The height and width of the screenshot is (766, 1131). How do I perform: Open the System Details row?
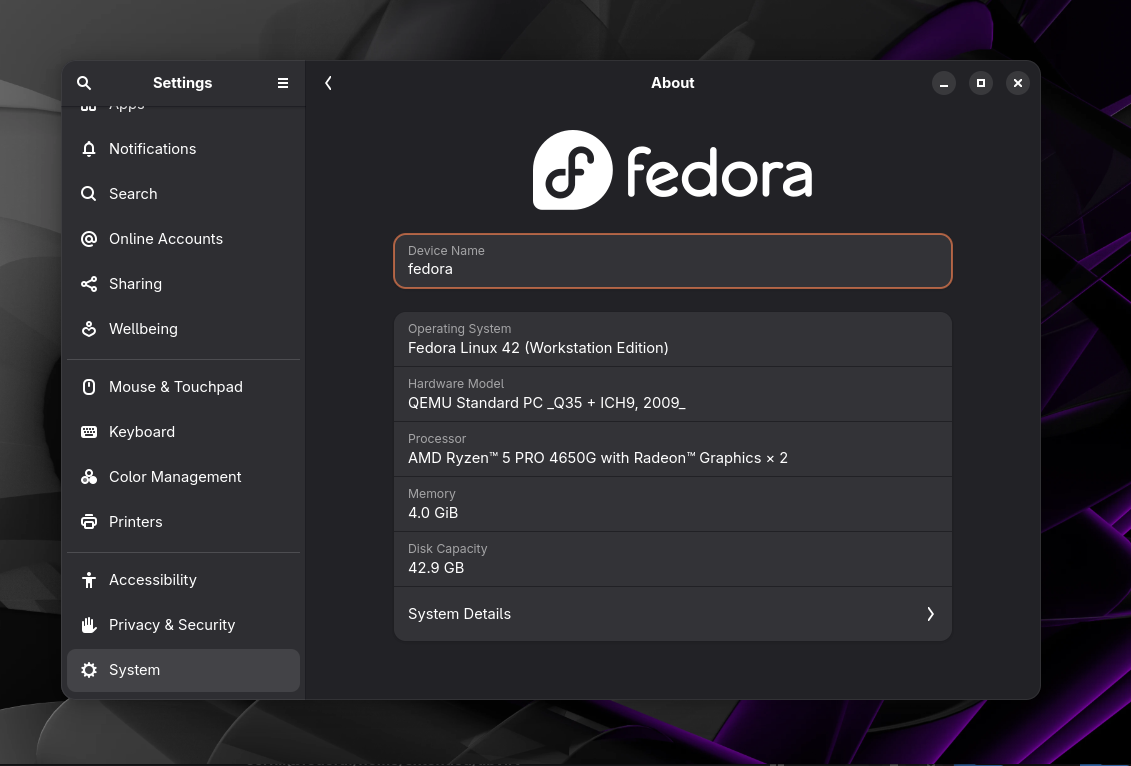672,613
